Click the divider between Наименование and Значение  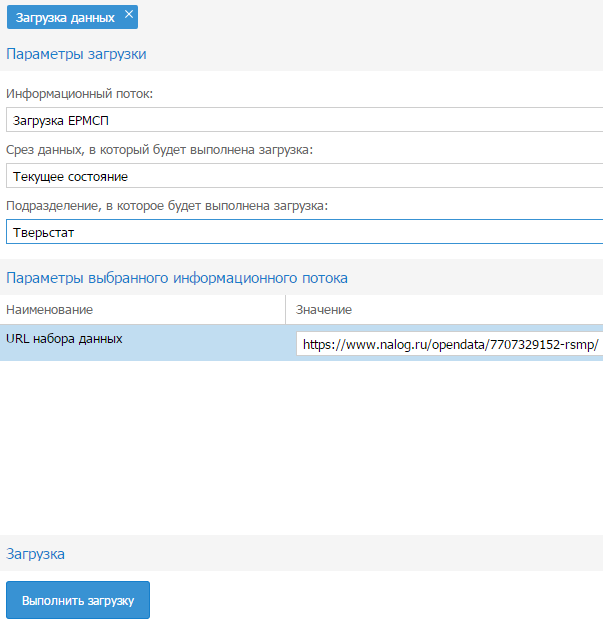pos(286,310)
